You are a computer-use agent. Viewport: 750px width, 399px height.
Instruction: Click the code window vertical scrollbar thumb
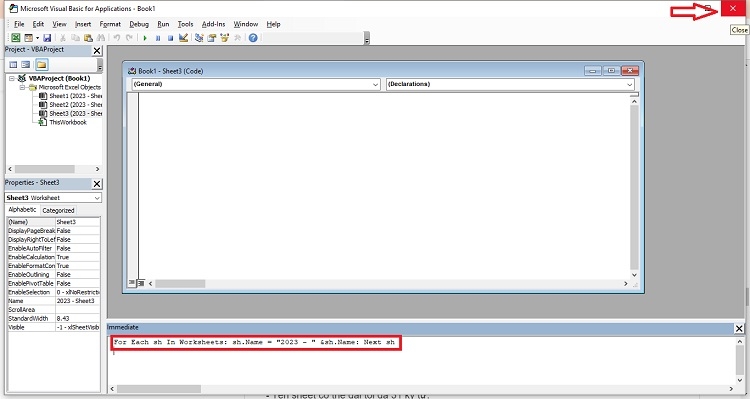634,188
